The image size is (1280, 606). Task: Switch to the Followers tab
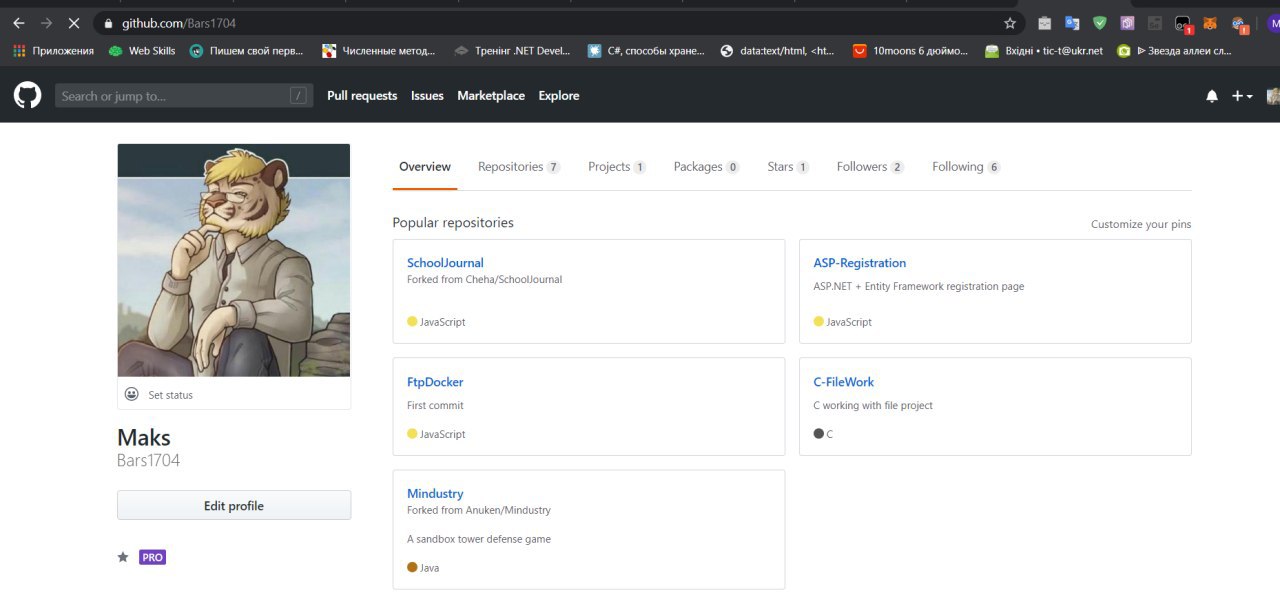(870, 167)
